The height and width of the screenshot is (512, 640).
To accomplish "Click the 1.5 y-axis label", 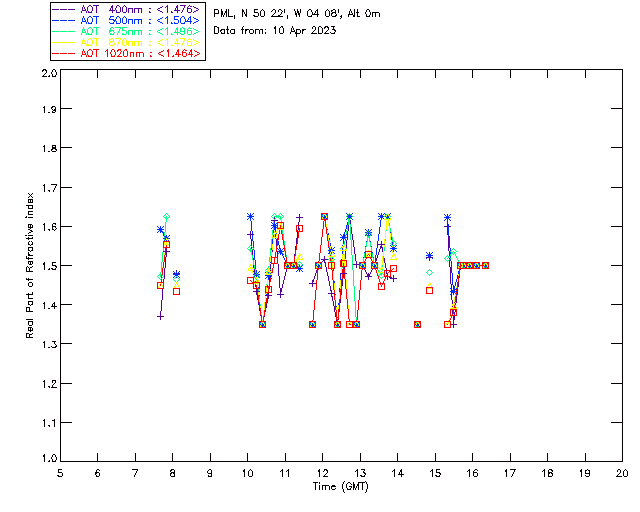I will point(49,266).
